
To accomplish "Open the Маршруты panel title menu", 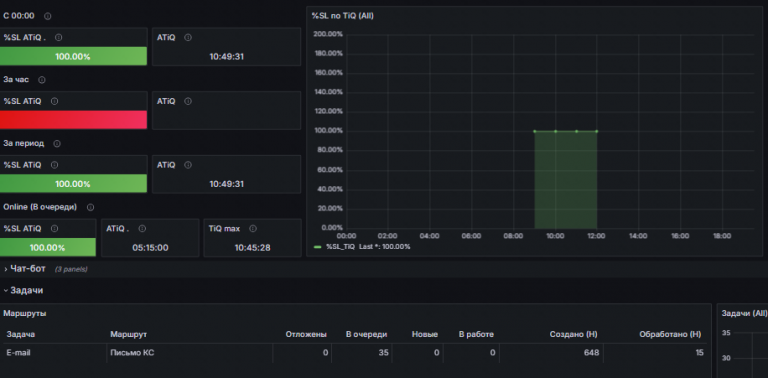I will click(25, 313).
